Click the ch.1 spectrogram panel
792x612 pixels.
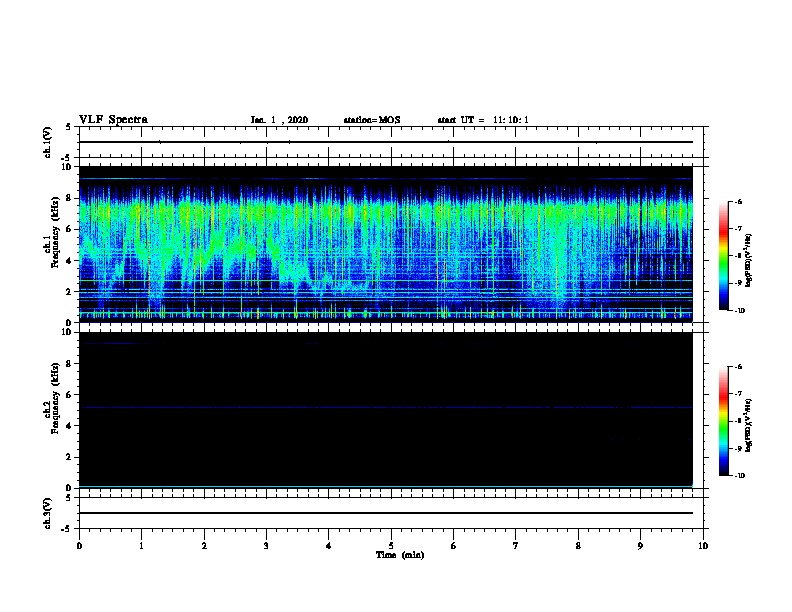[385, 244]
